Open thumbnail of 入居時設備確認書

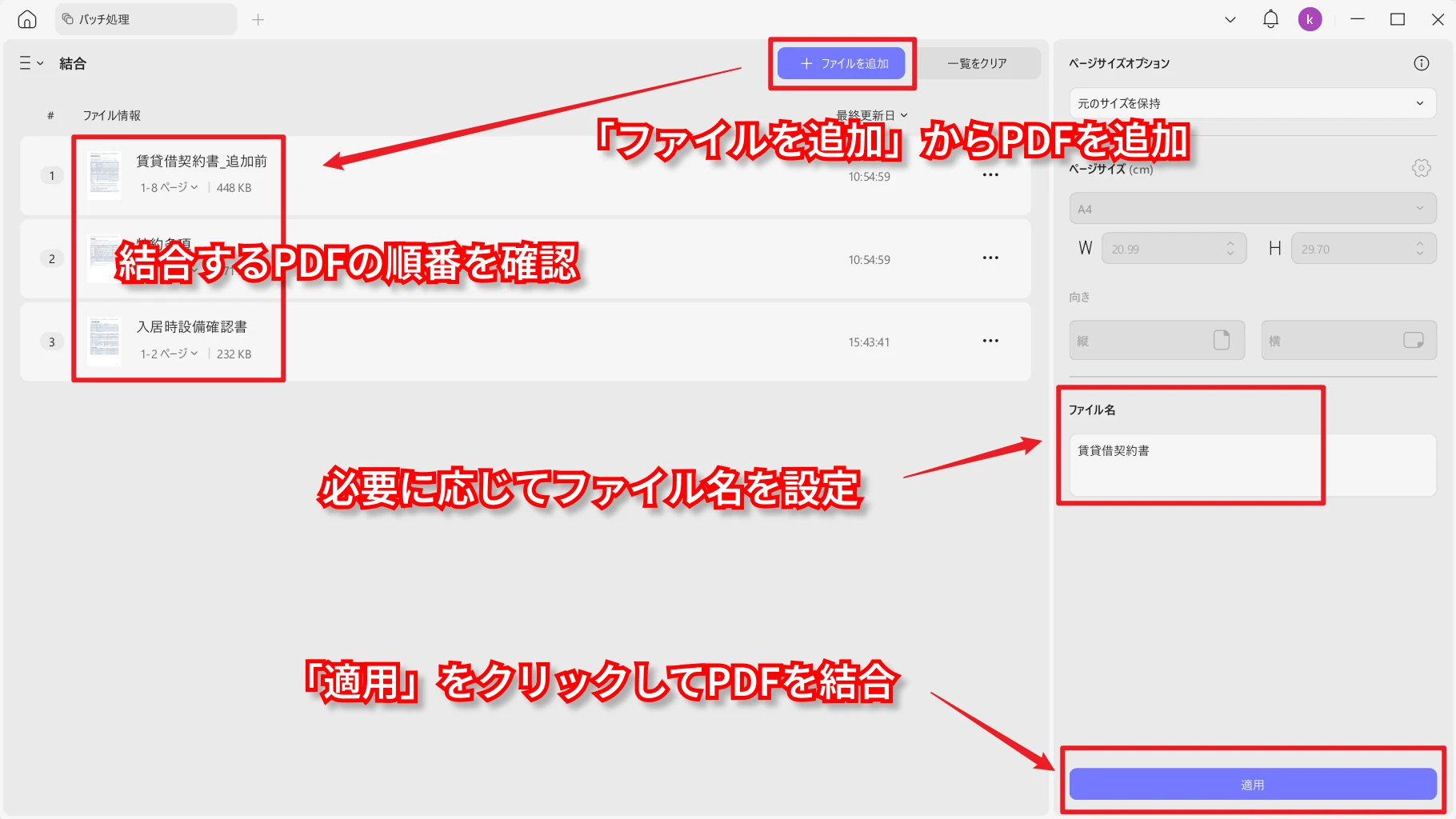pos(104,341)
